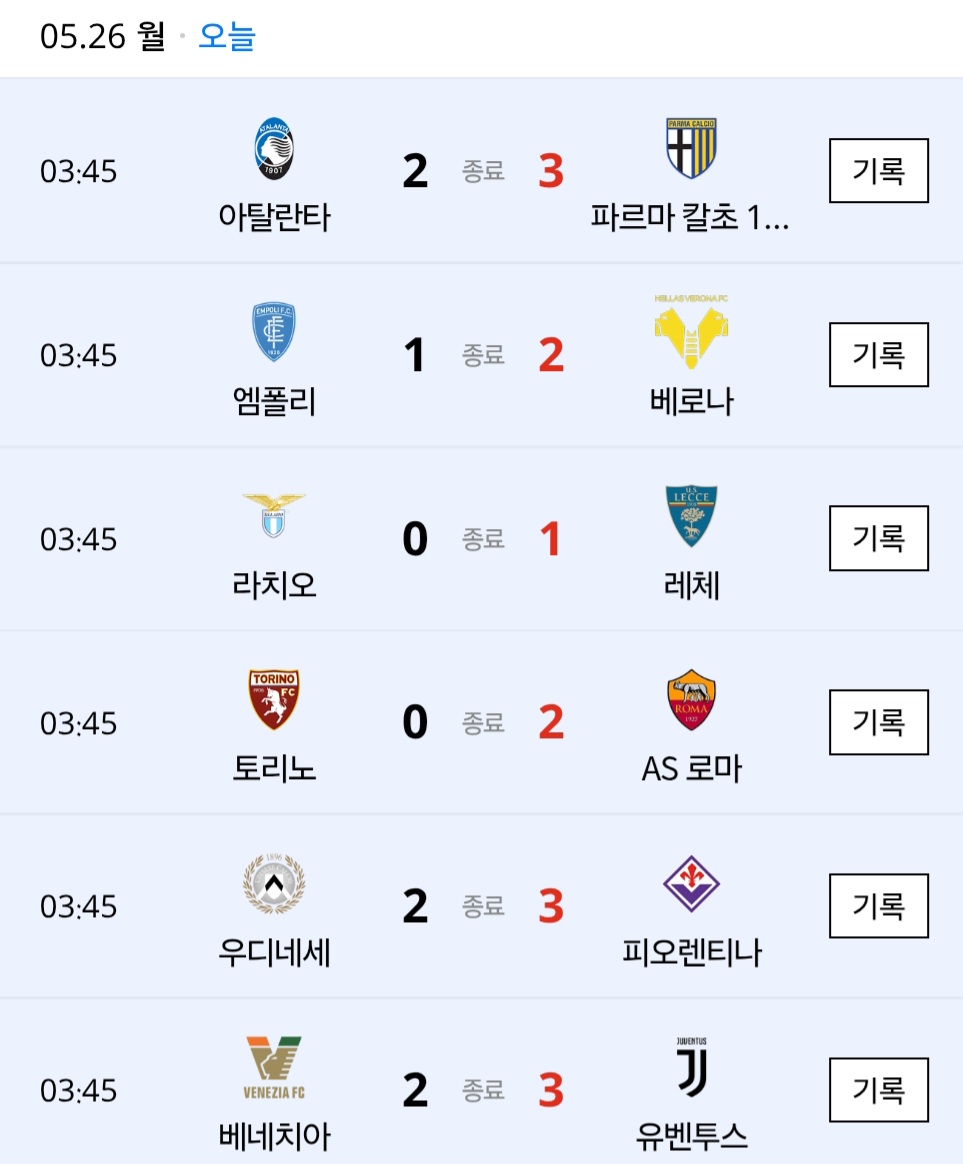Image resolution: width=963 pixels, height=1164 pixels.
Task: Open the Lecce team crest
Action: click(691, 516)
